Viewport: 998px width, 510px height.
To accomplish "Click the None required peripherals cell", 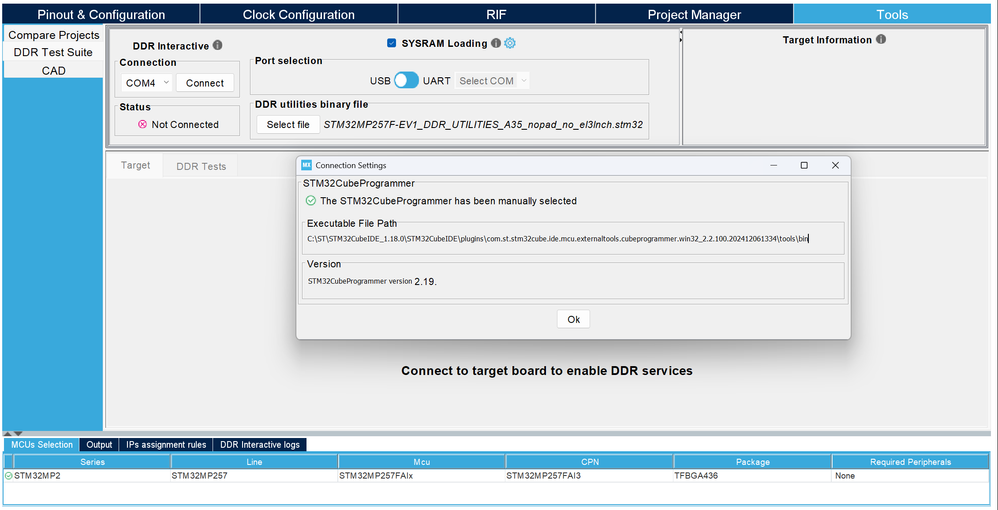I will click(910, 476).
